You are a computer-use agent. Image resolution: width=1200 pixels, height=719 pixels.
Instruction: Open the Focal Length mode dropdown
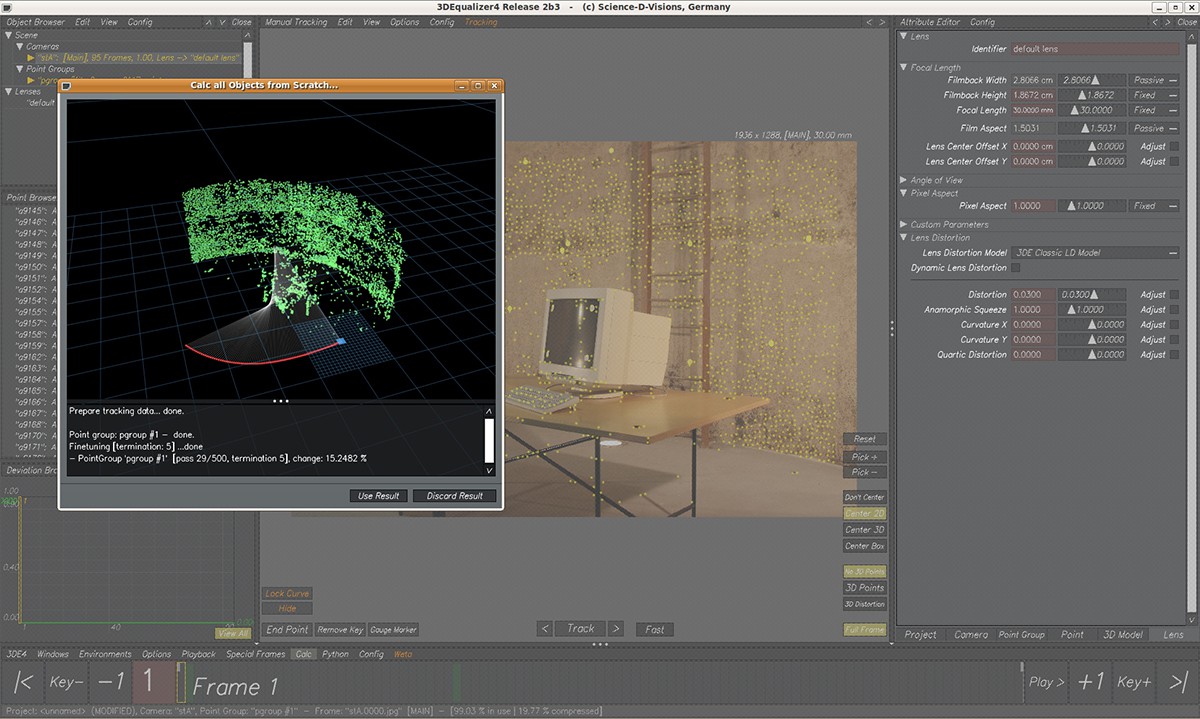click(x=1155, y=110)
